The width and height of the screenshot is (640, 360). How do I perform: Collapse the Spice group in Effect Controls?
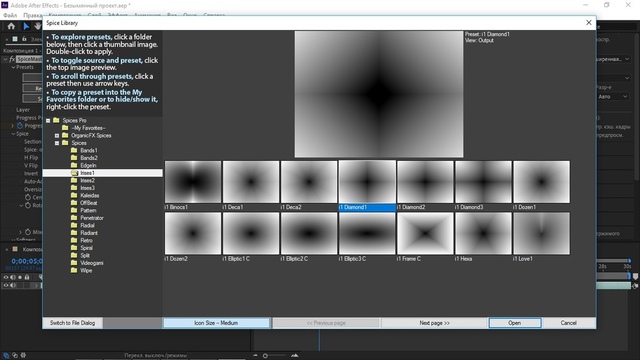[13, 134]
